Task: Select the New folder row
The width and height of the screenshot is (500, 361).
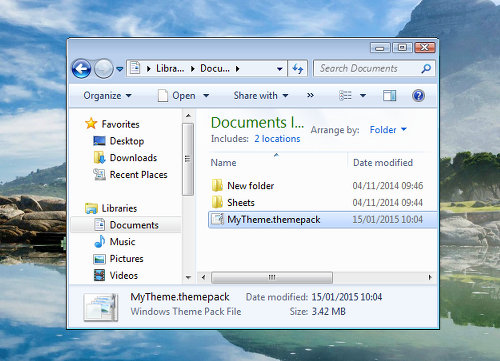Action: 322,186
